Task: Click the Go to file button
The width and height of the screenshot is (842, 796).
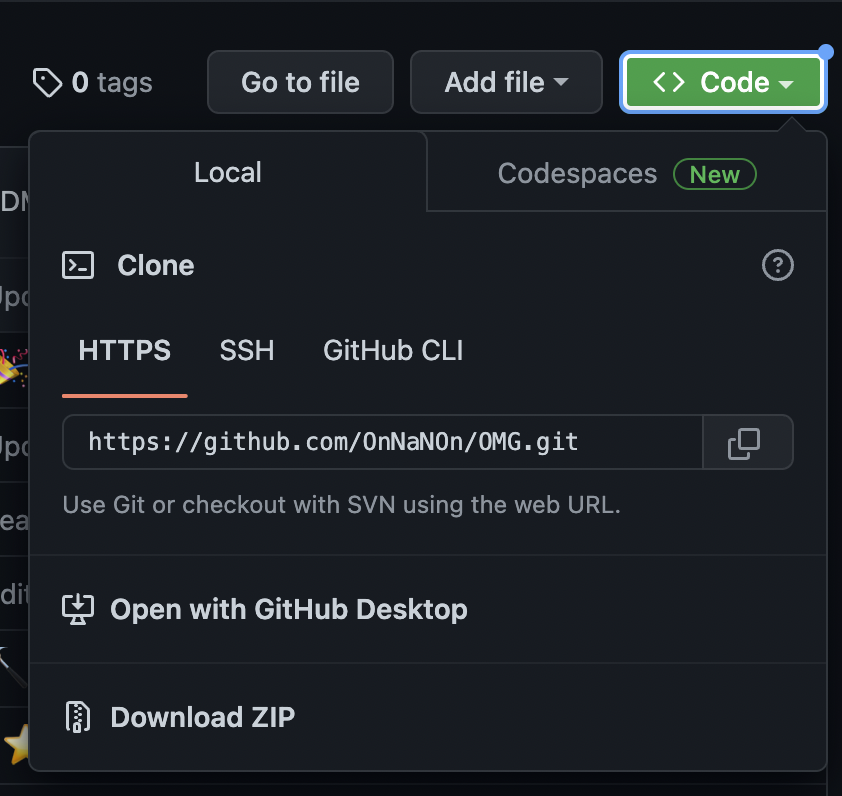Action: tap(300, 82)
